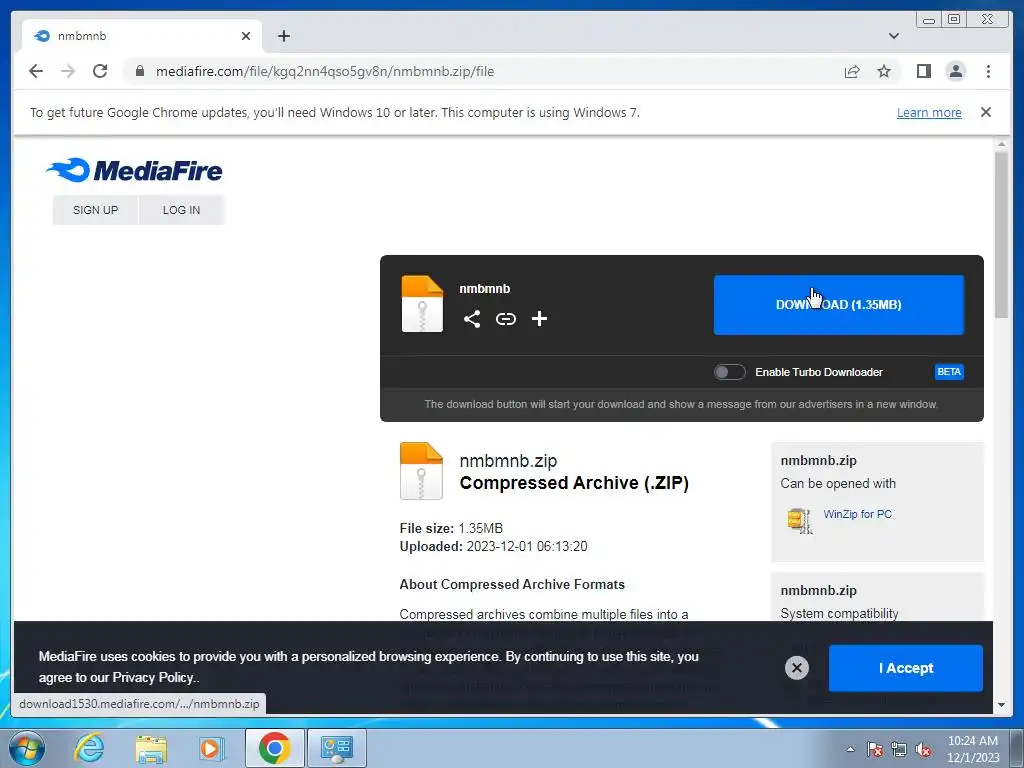Click the 'File size: 1.35MB' text
1024x768 pixels.
(x=451, y=528)
